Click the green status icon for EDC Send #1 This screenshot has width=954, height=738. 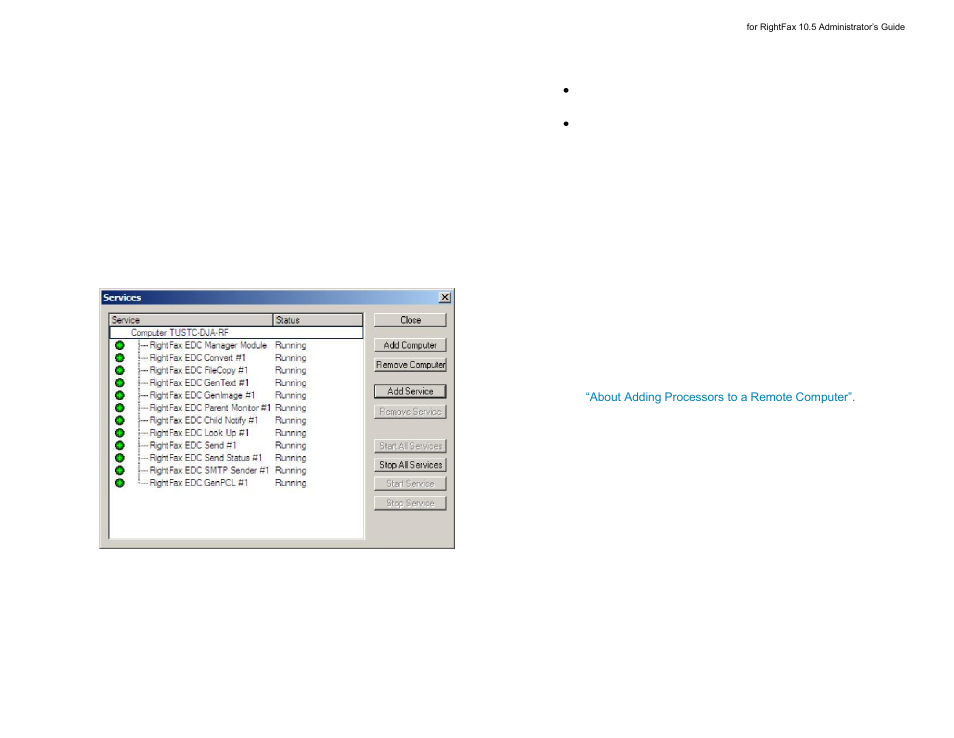(120, 445)
